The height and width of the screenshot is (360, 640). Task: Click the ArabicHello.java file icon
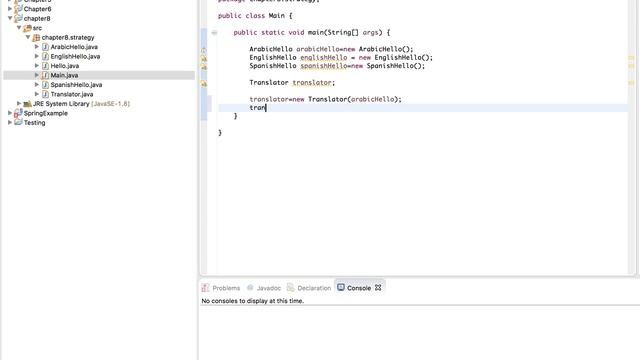click(45, 47)
